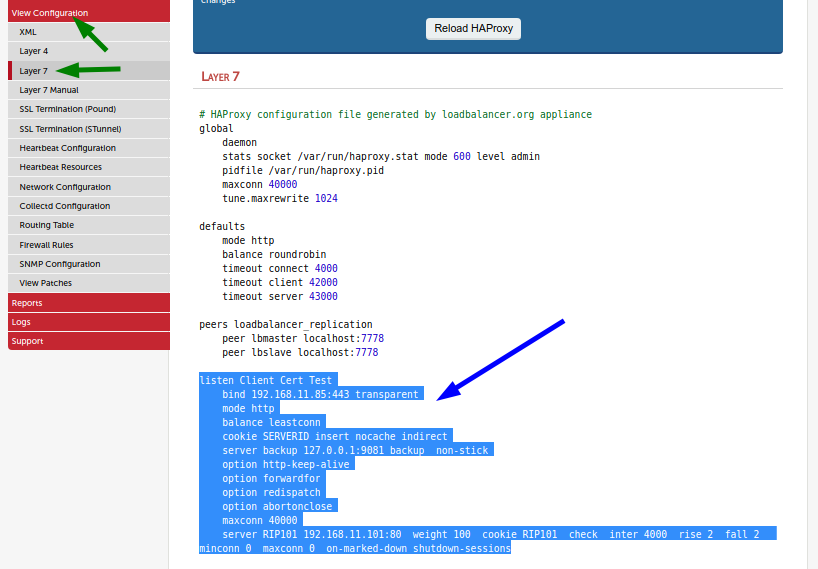
Task: Click the Reload HAProxy button
Action: (473, 29)
